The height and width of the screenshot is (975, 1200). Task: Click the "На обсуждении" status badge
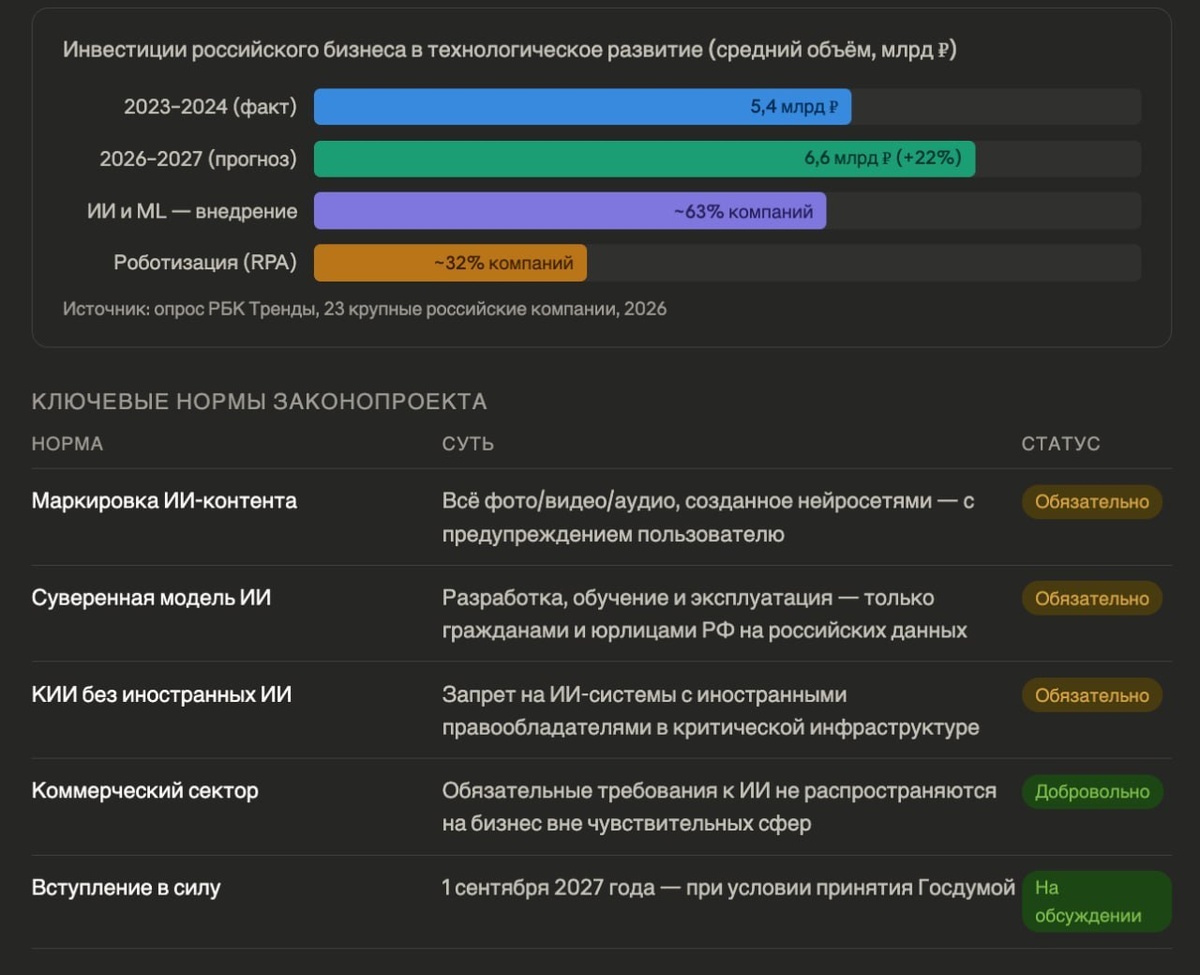1096,901
